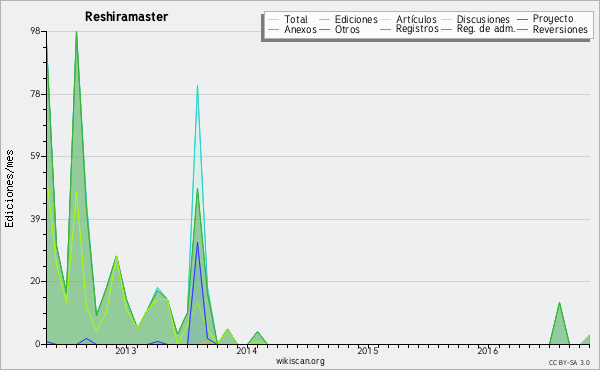Click the CC BY-SA 3.0 license text
600x370 pixels.
pos(569,363)
